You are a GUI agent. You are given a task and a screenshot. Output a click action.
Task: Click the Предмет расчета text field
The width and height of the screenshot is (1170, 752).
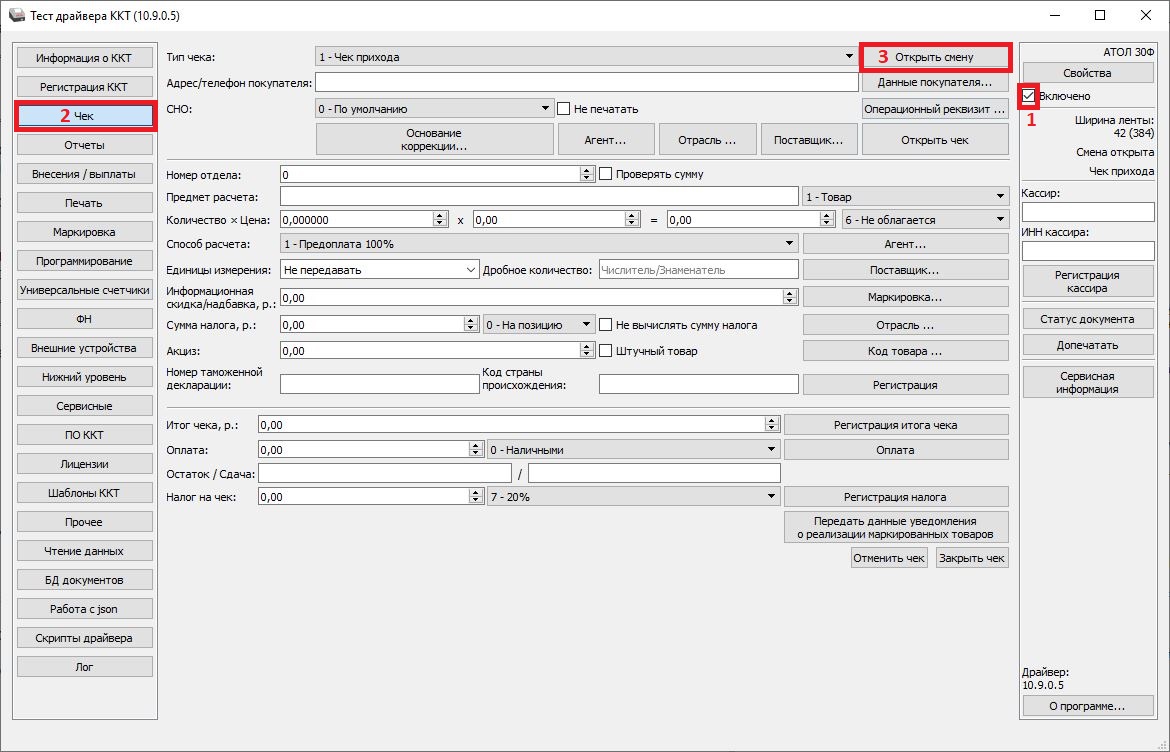pyautogui.click(x=539, y=197)
